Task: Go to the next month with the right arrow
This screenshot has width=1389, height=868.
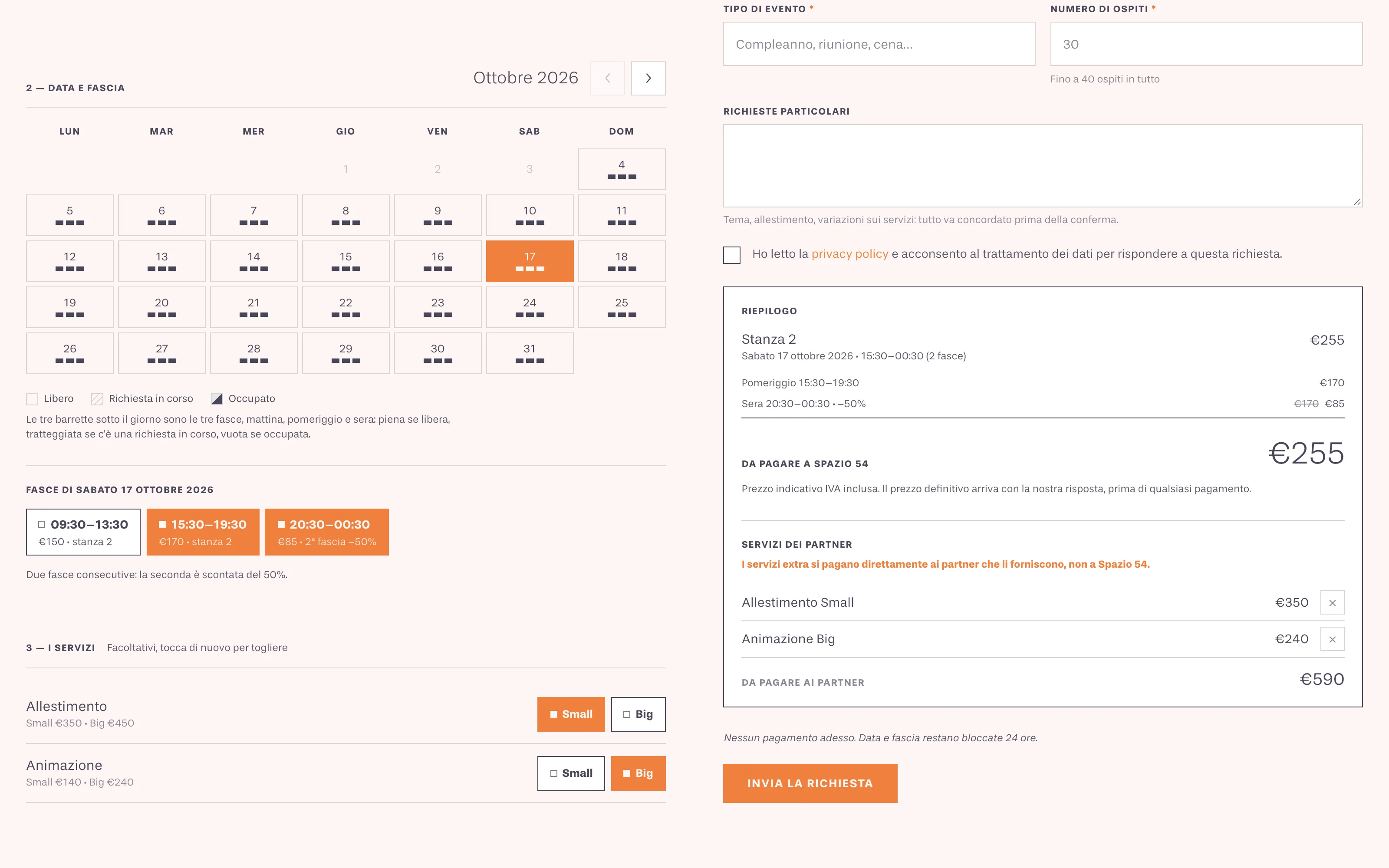Action: (648, 78)
